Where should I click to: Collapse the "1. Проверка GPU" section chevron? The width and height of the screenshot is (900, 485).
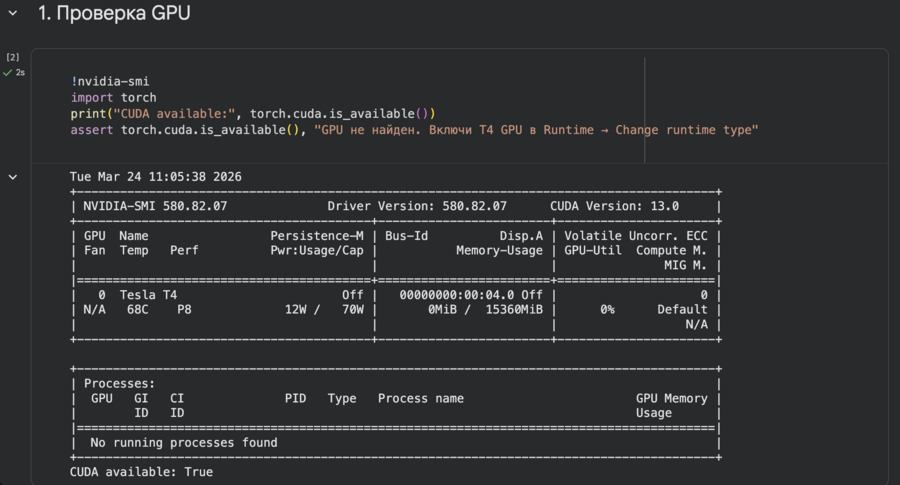(13, 13)
